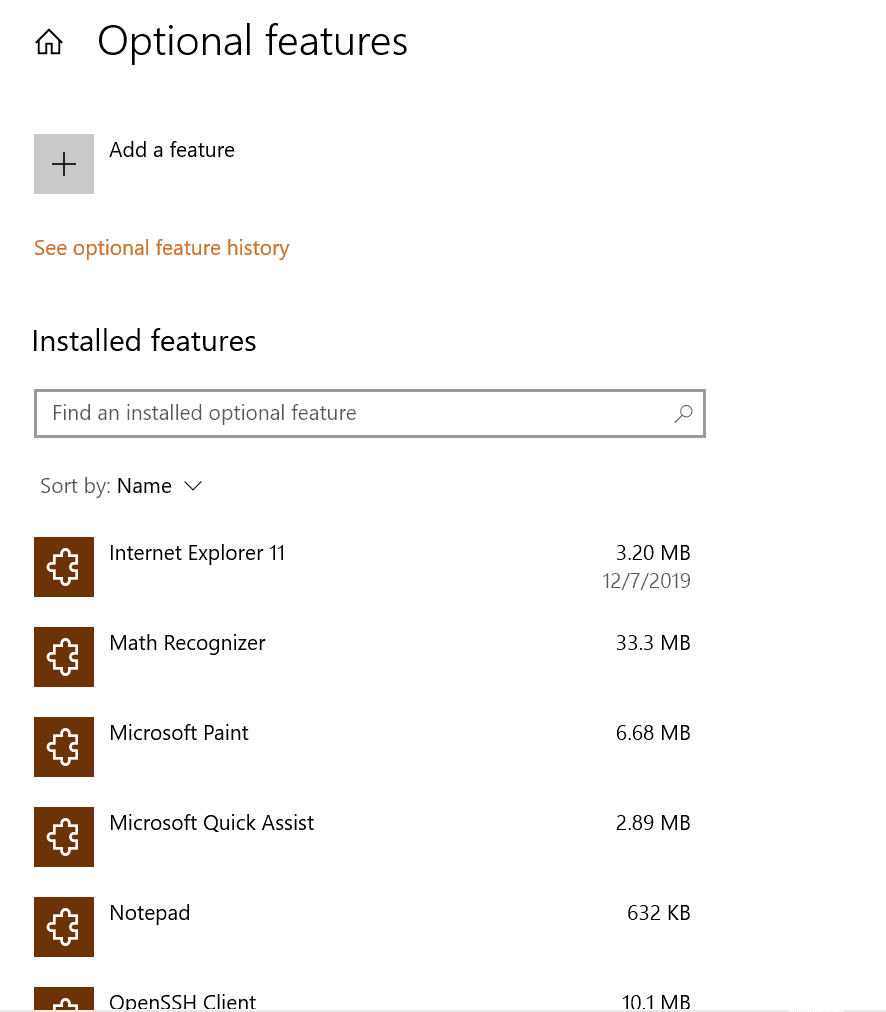The height and width of the screenshot is (1012, 886).
Task: Click the 2.89 MB size value
Action: click(653, 823)
